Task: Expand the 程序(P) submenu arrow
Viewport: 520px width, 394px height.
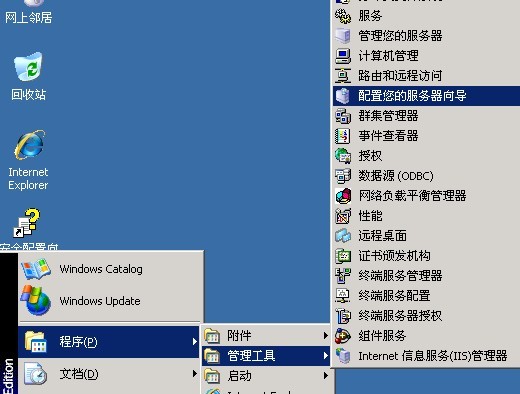Action: pos(194,342)
